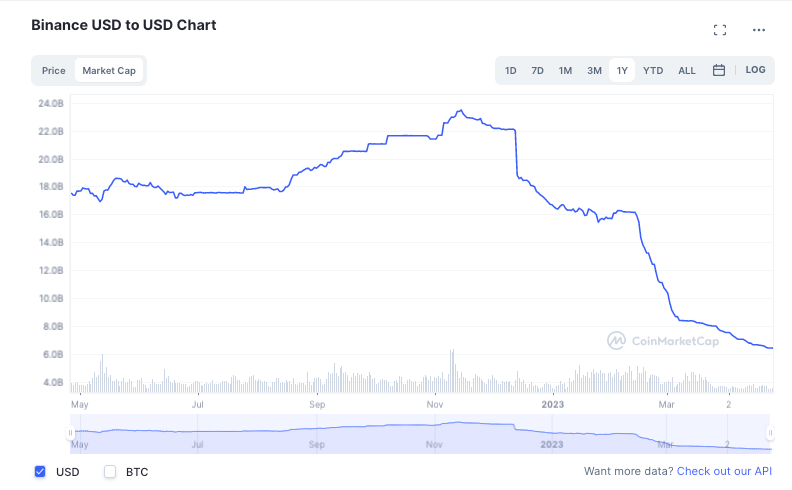
Task: Click the CoinMarketCap watermark logo
Action: (663, 341)
